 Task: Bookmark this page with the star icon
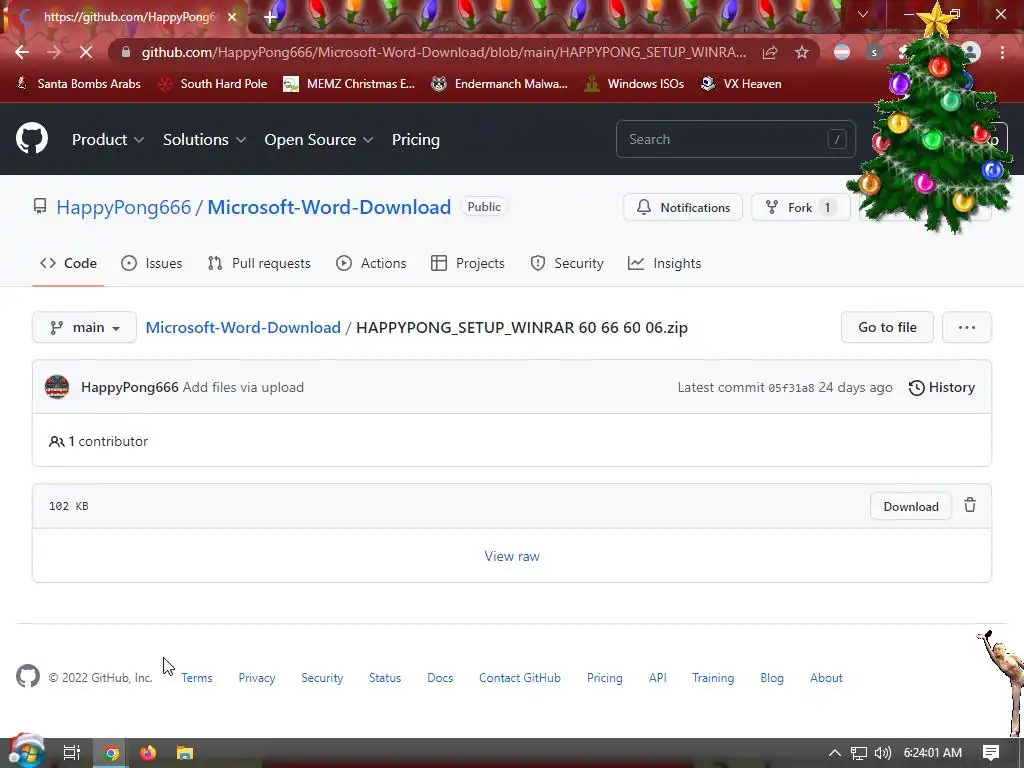[x=802, y=52]
